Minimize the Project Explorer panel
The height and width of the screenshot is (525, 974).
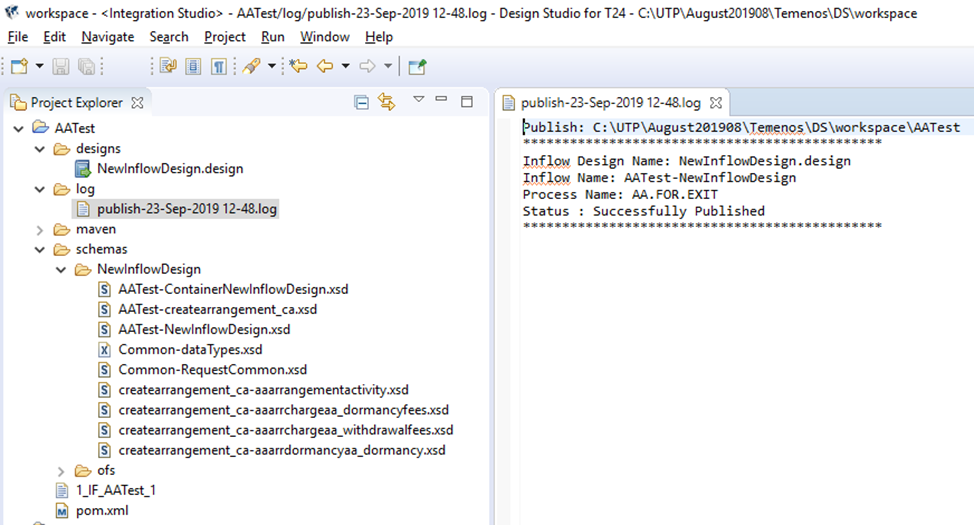[441, 102]
